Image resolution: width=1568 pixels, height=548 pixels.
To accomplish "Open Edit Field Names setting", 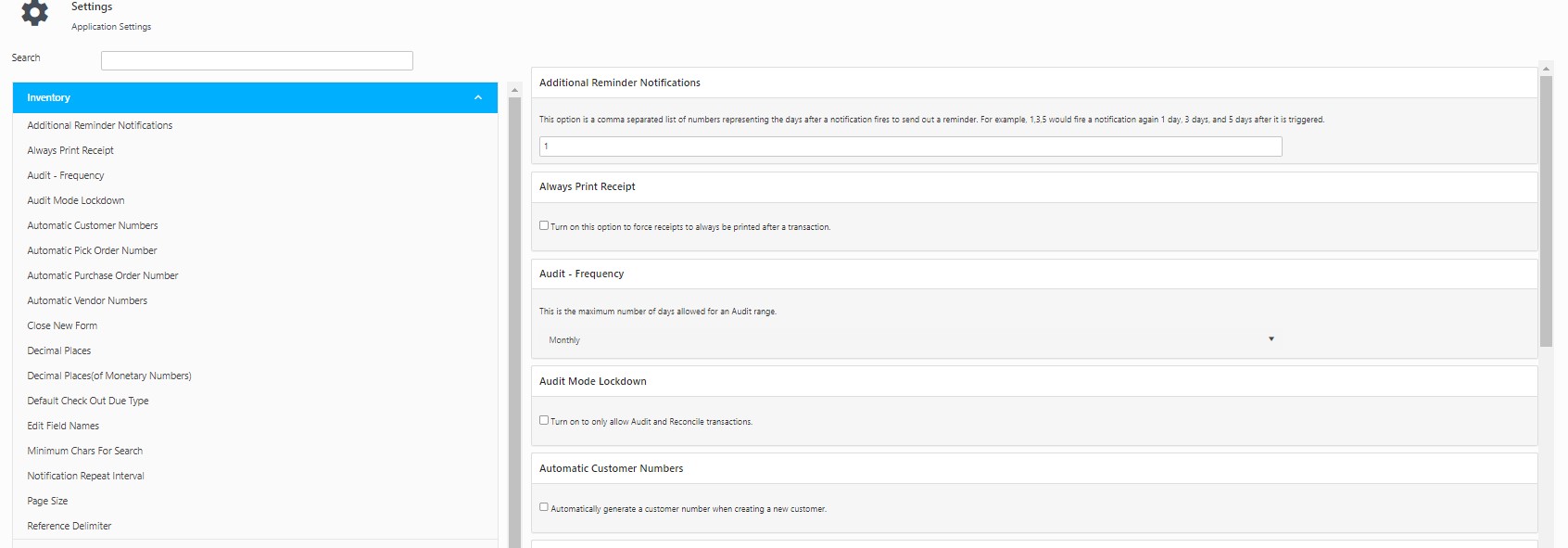I will [63, 426].
